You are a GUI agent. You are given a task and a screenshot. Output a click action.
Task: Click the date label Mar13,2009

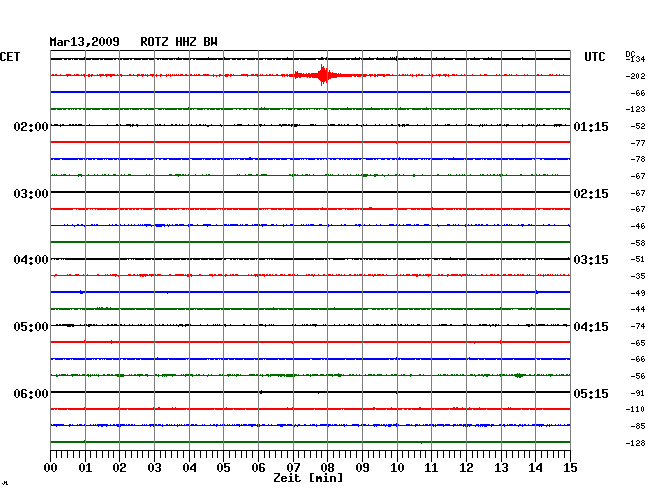[84, 42]
